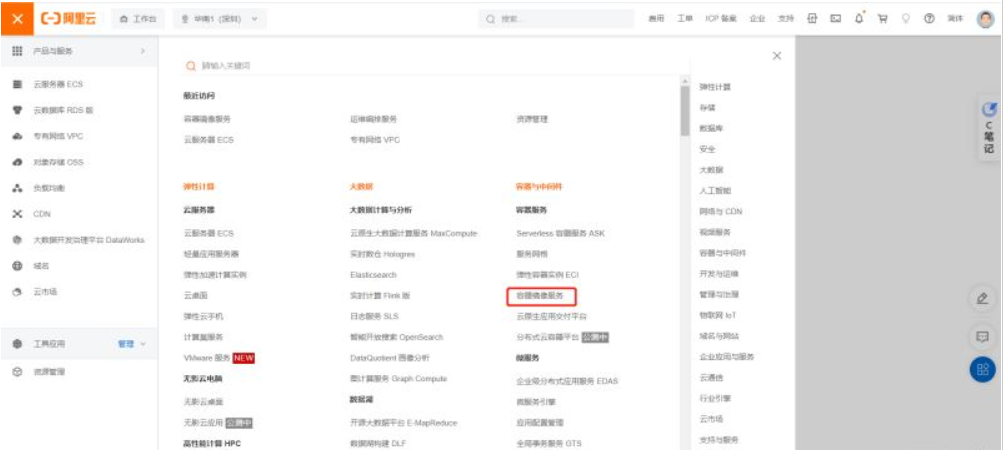Image resolution: width=1003 pixels, height=450 pixels.
Task: Click the blue grid floating button
Action: [x=983, y=369]
